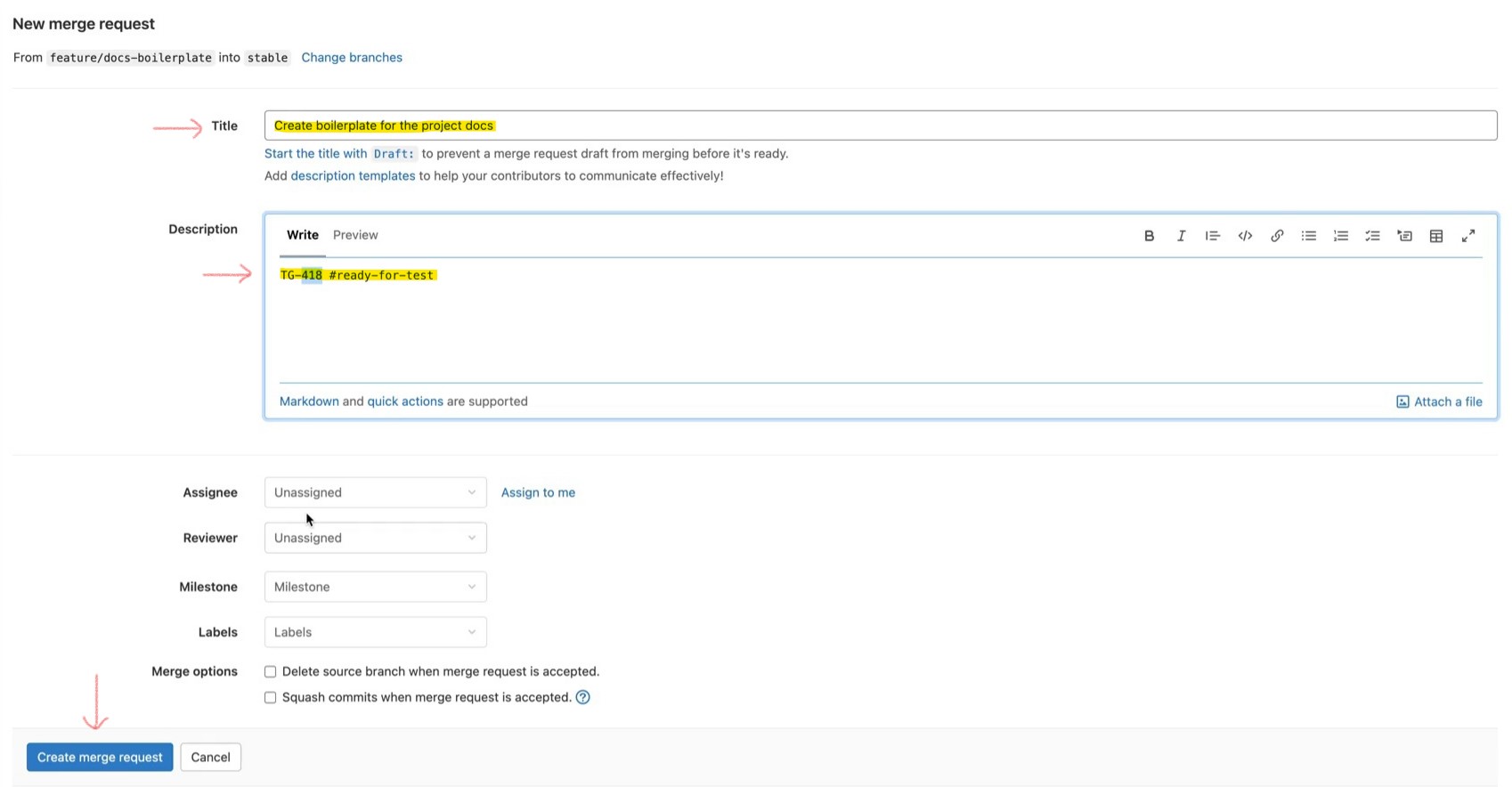Check squash commits when merge accepted
Screen dimensions: 1512x787
[271, 698]
